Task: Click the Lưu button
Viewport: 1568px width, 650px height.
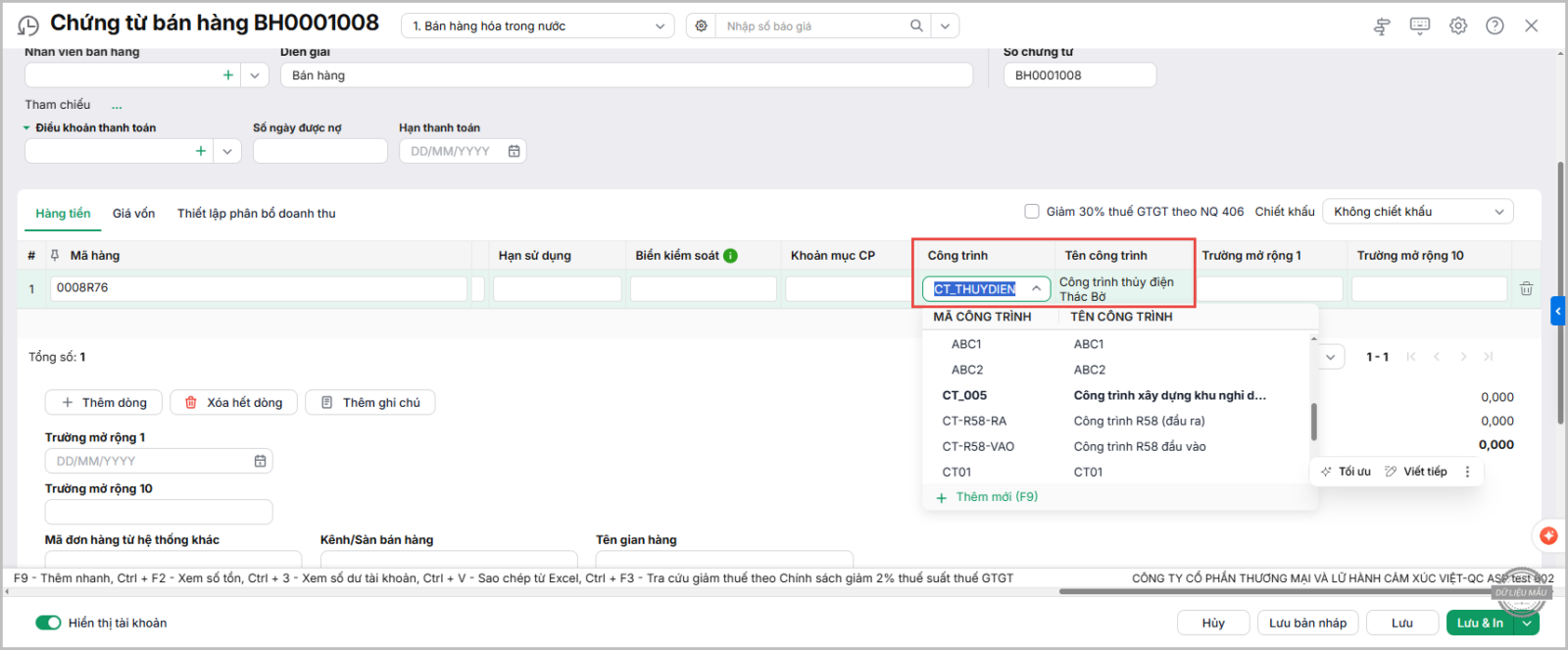Action: point(1402,623)
